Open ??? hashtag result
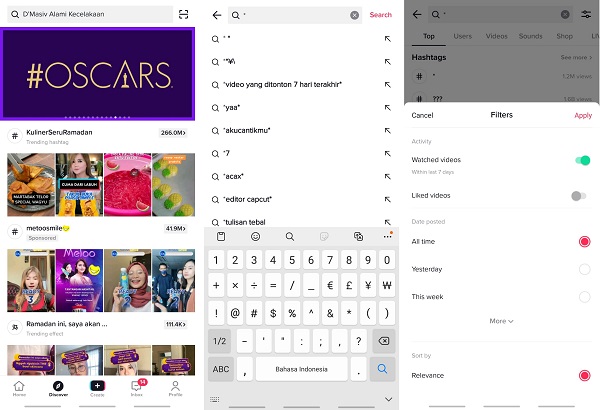600x410 pixels. tap(502, 99)
